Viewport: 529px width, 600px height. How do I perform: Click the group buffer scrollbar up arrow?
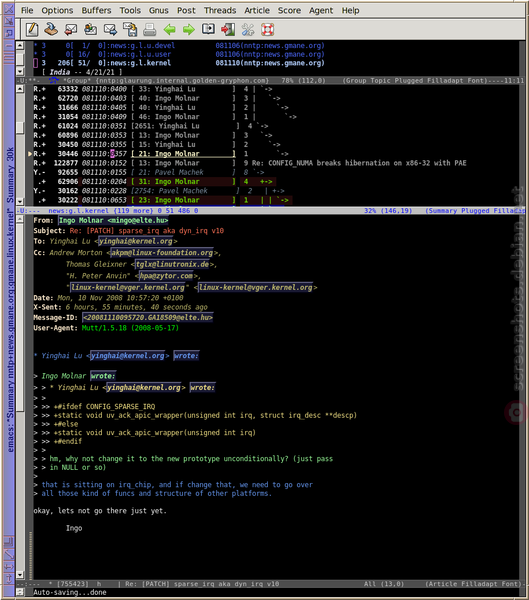20,46
